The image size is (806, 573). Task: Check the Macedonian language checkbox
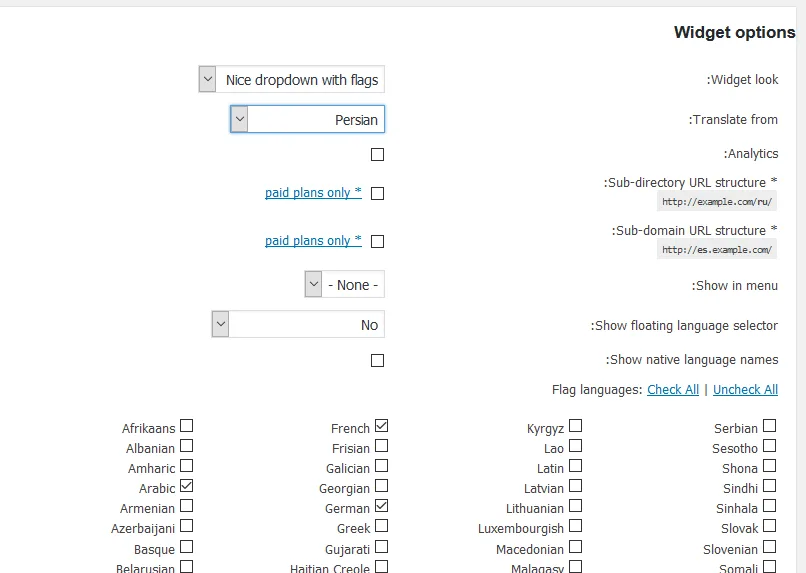(x=576, y=547)
